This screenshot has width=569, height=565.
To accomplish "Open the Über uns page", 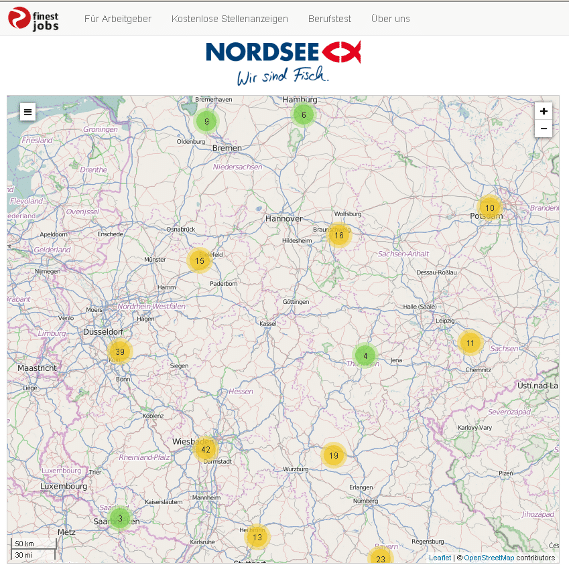I will 390,19.
